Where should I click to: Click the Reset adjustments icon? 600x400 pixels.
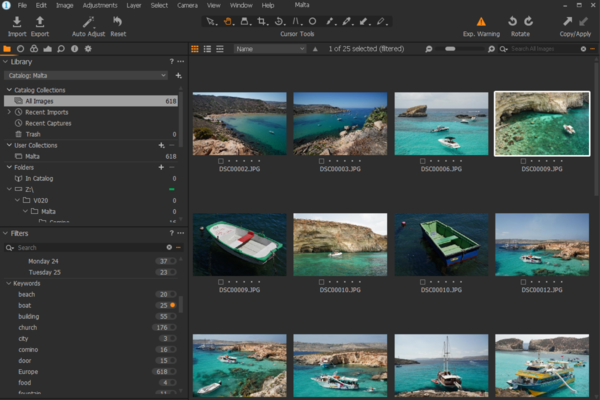pyautogui.click(x=118, y=22)
